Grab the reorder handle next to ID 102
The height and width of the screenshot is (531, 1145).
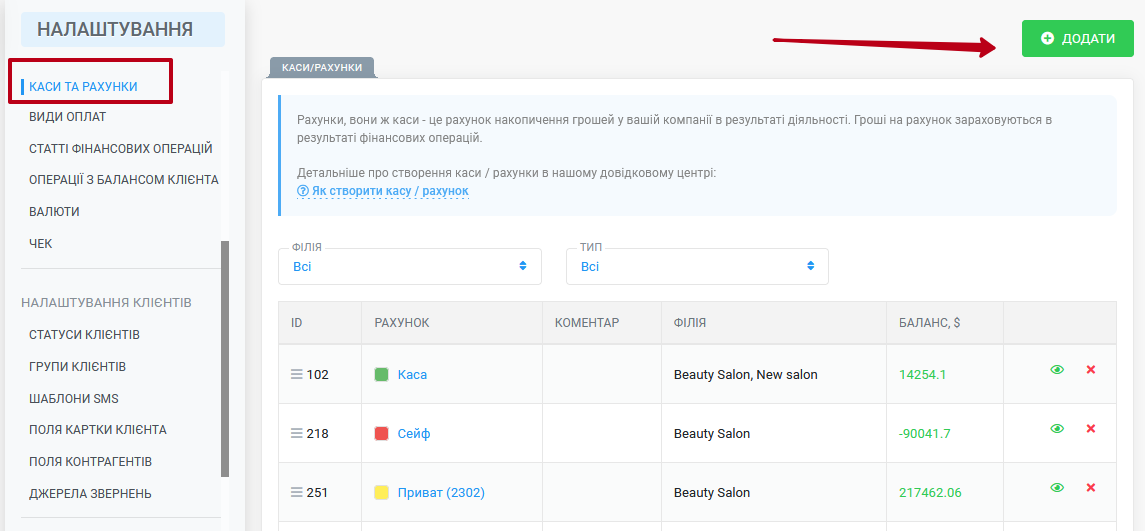tap(296, 374)
